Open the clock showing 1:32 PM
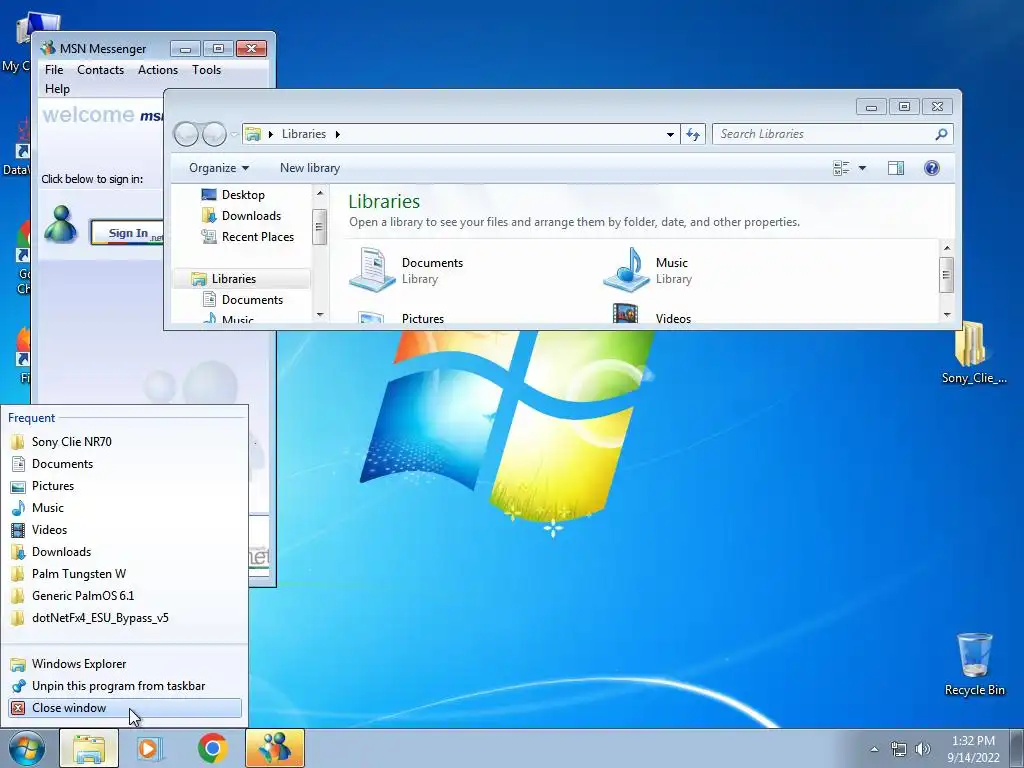 pyautogui.click(x=973, y=749)
